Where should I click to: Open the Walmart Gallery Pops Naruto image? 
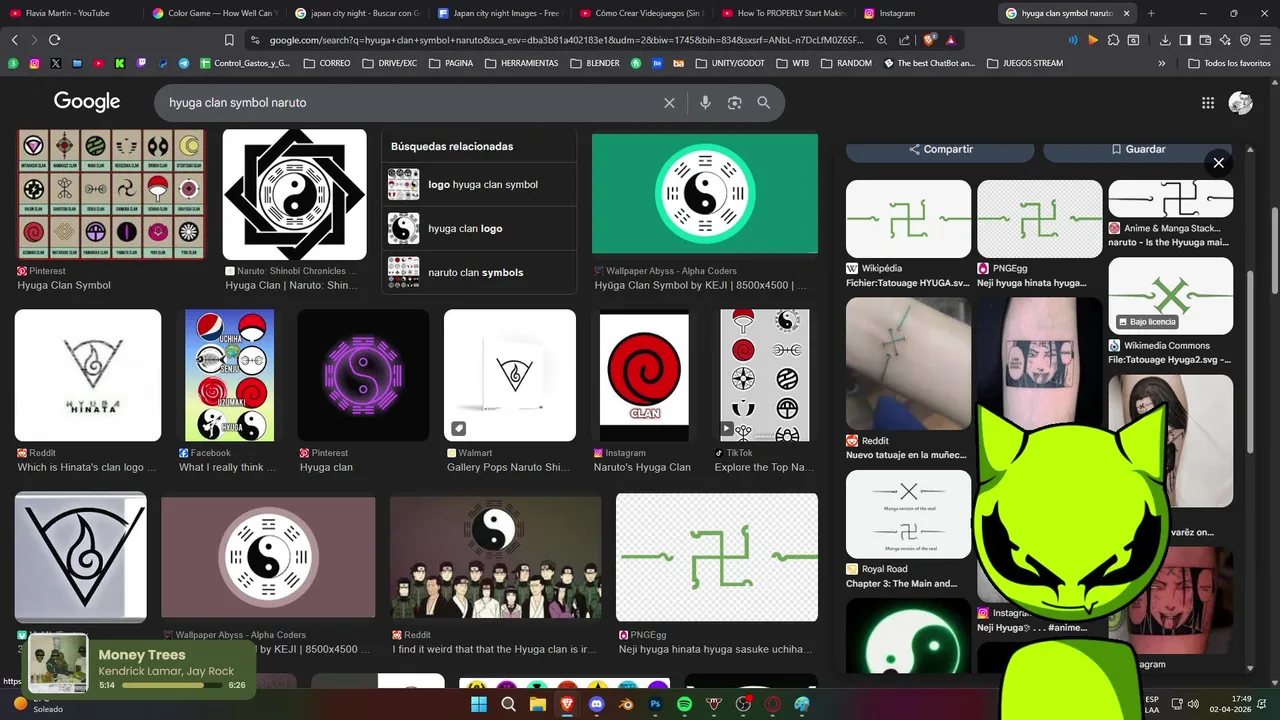(x=510, y=375)
